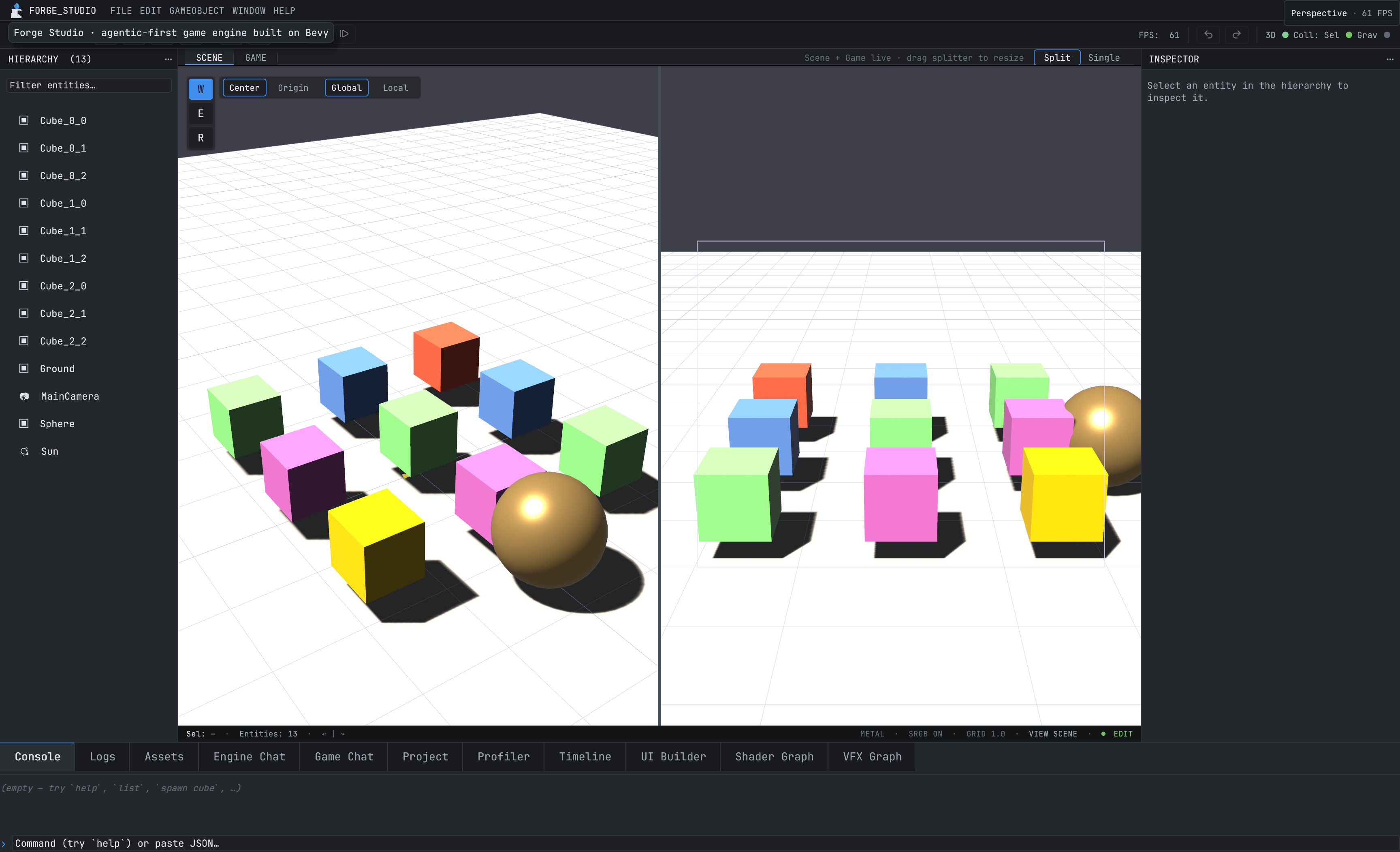Image resolution: width=1400 pixels, height=852 pixels.
Task: Open the Timeline tab
Action: 585,756
